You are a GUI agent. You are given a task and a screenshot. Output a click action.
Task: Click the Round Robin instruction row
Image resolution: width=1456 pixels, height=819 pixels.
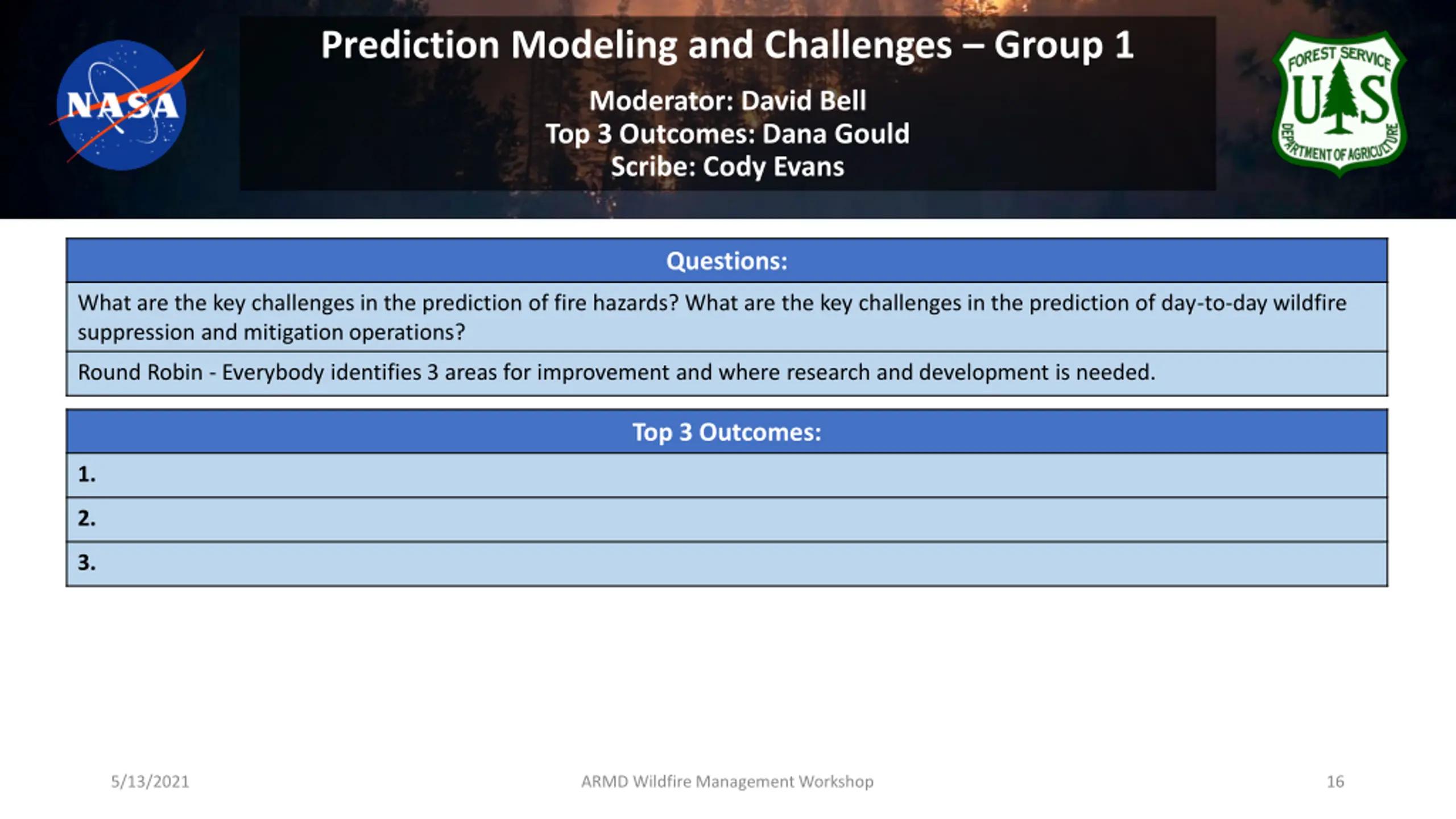point(727,374)
